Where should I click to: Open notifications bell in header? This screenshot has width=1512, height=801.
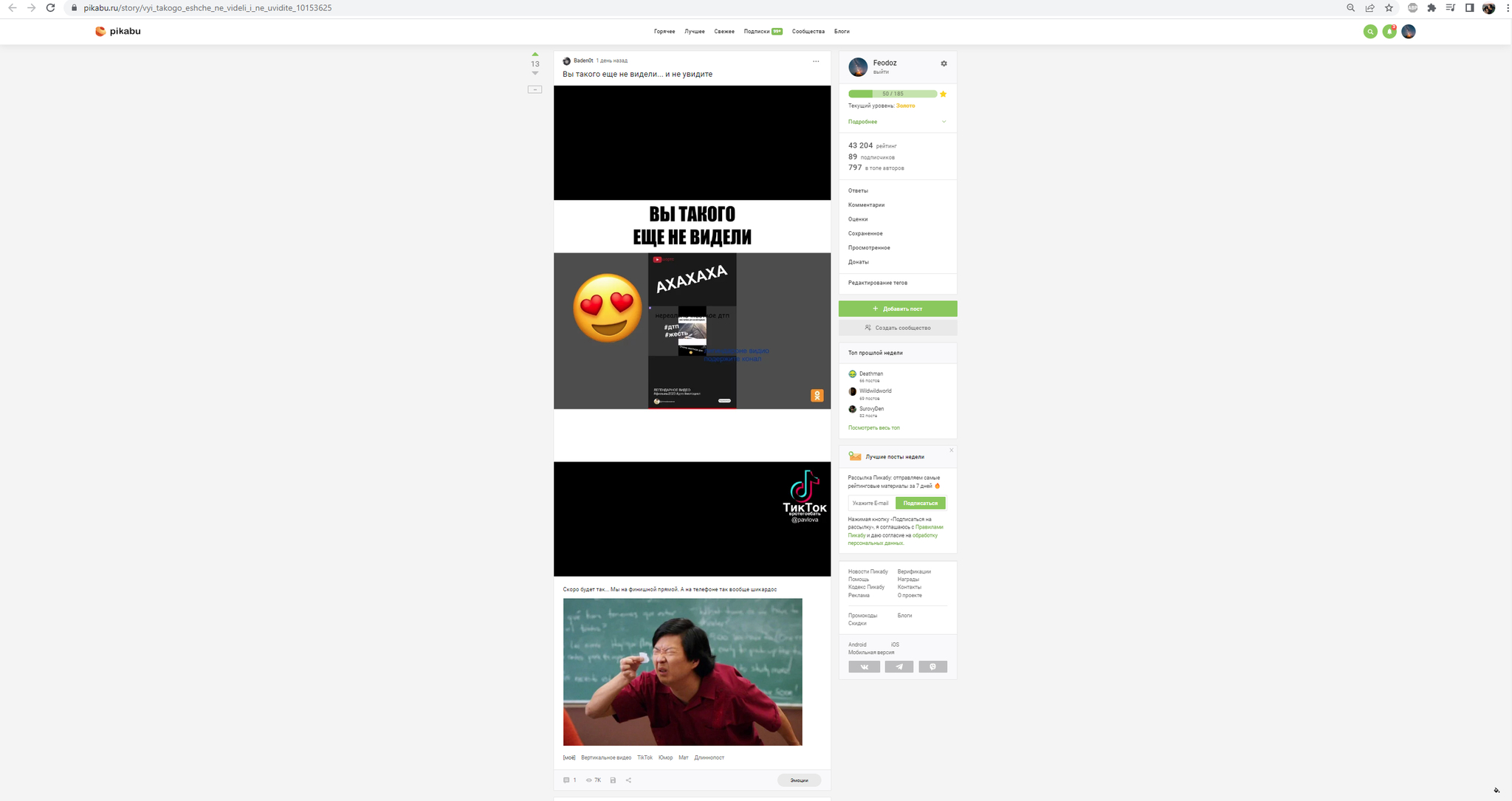click(1389, 32)
